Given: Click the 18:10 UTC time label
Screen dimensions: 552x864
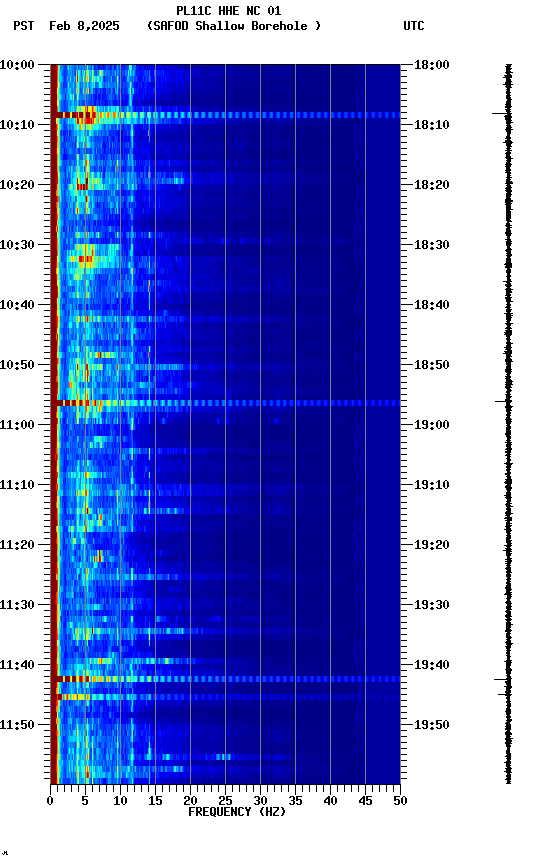Looking at the screenshot, I should 432,125.
